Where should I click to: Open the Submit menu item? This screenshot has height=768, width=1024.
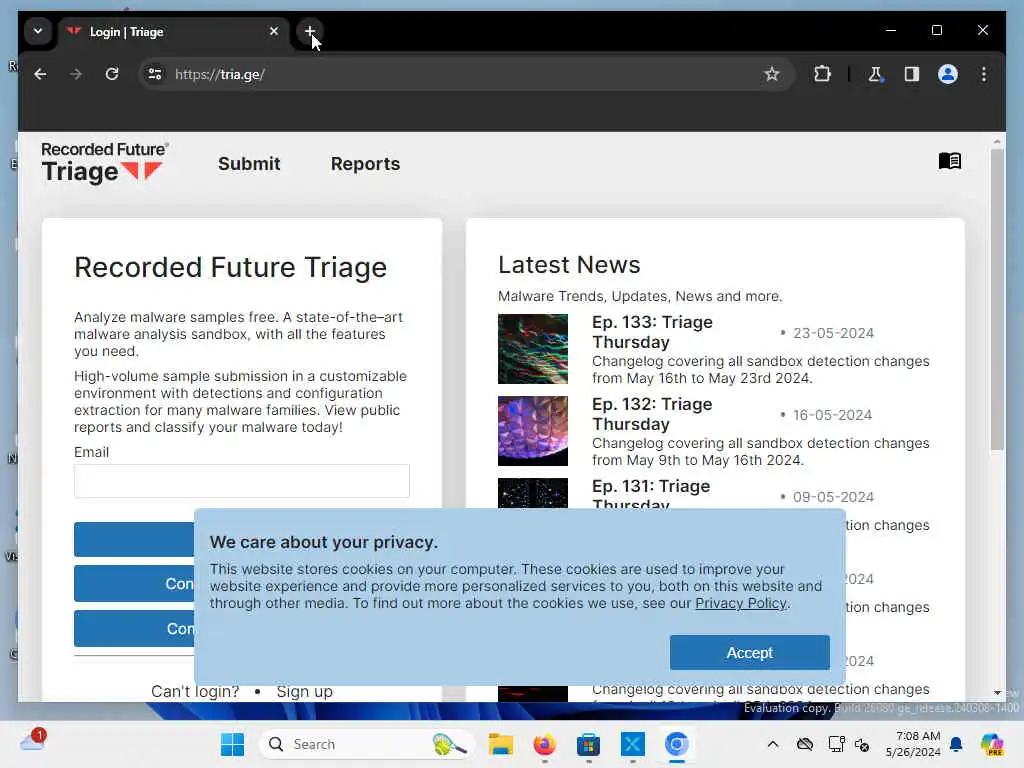tap(249, 164)
